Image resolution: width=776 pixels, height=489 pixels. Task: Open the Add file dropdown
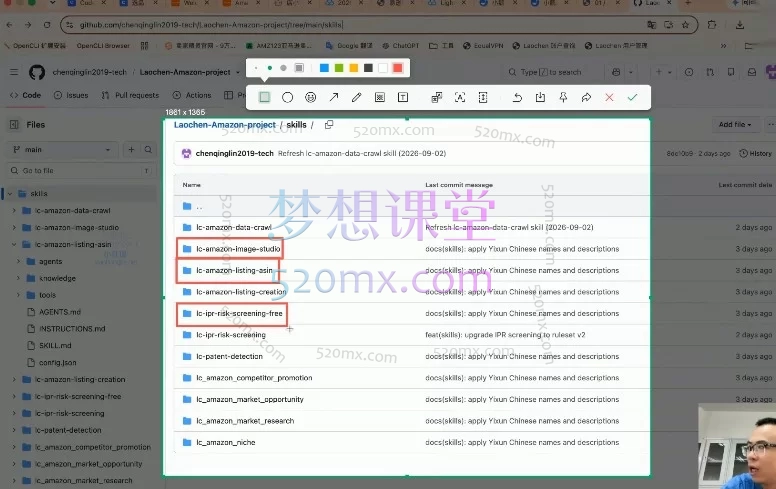point(735,125)
